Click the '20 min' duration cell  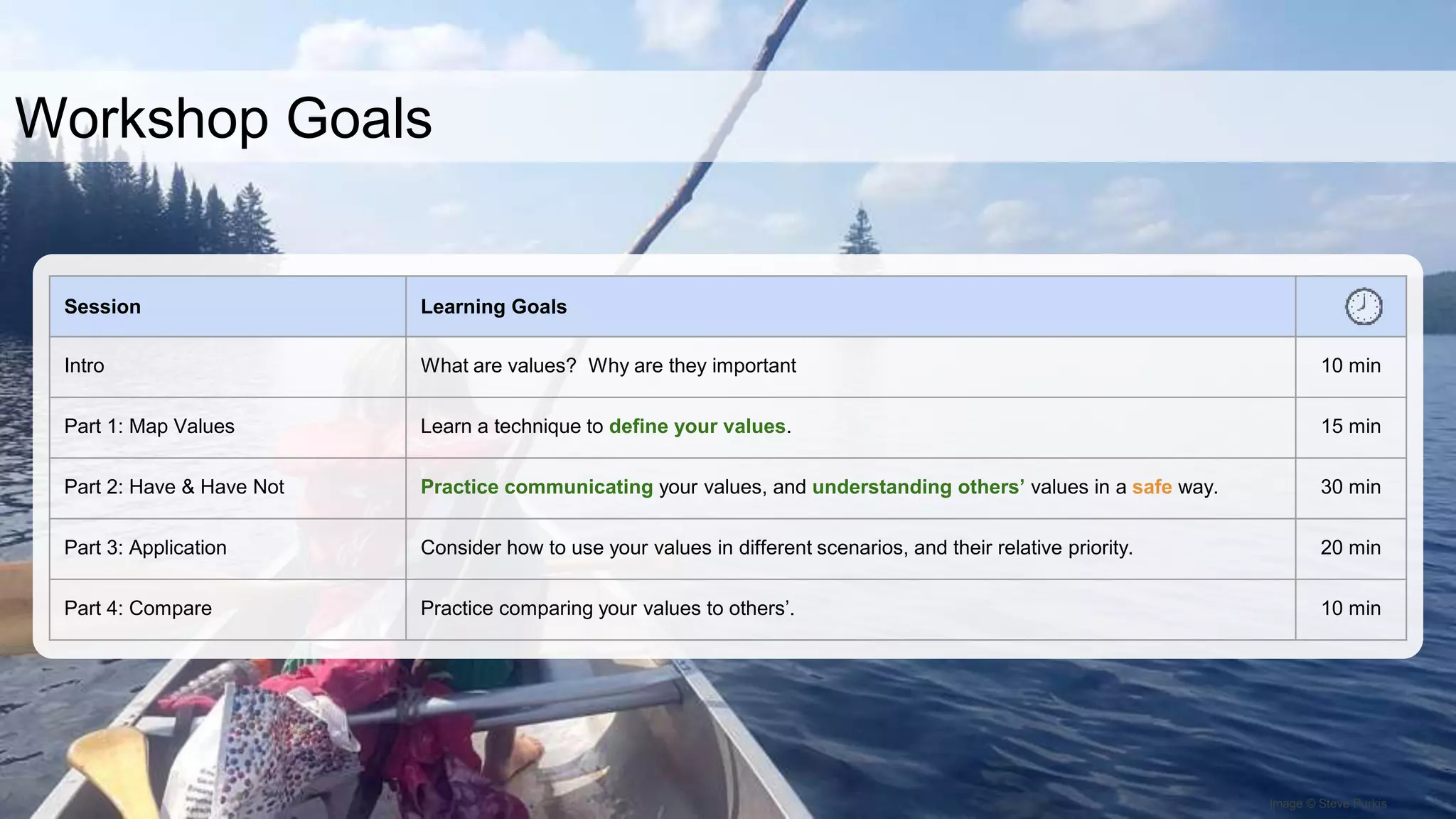tap(1350, 547)
